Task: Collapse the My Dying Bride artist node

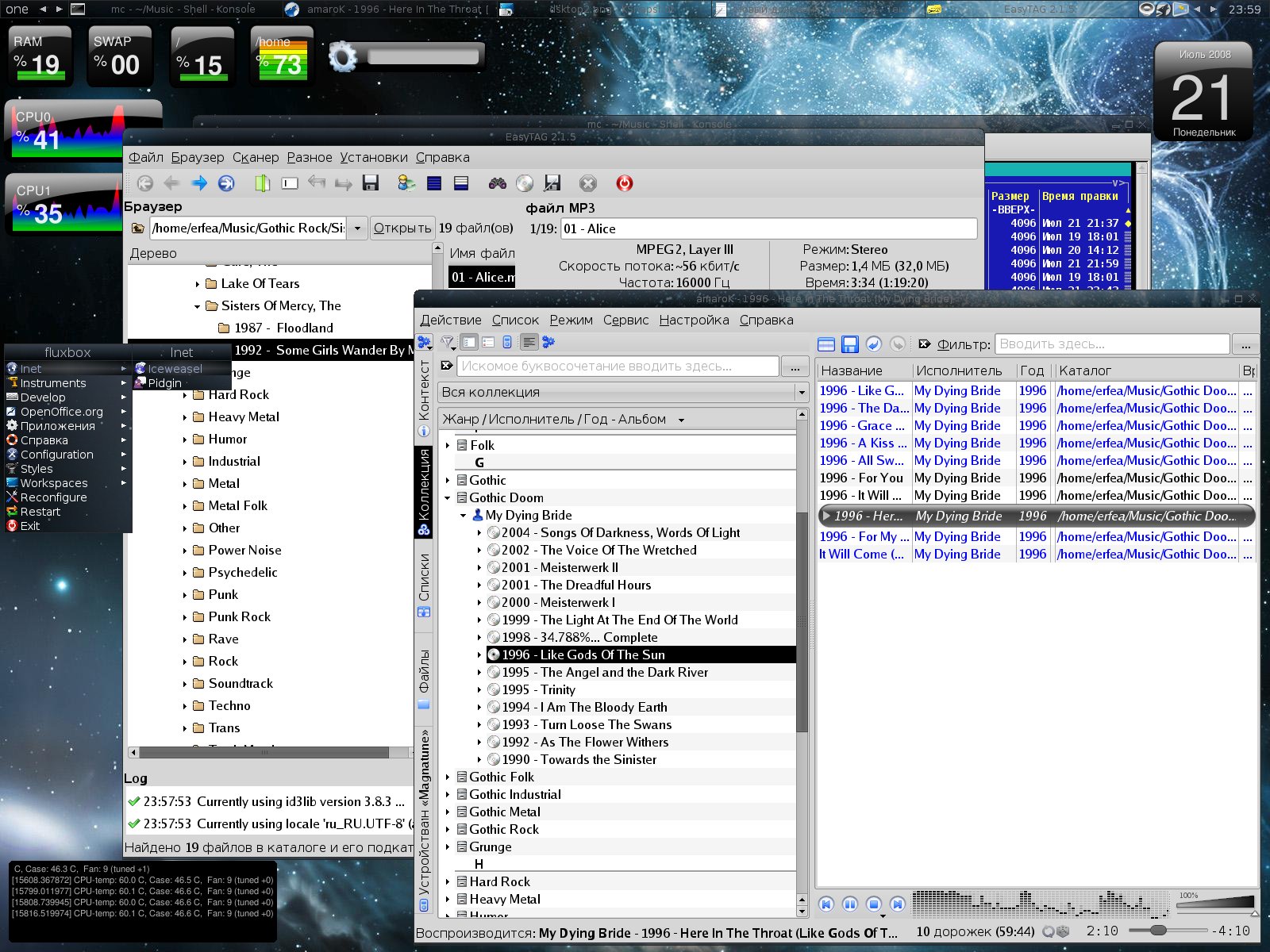Action: 464,515
